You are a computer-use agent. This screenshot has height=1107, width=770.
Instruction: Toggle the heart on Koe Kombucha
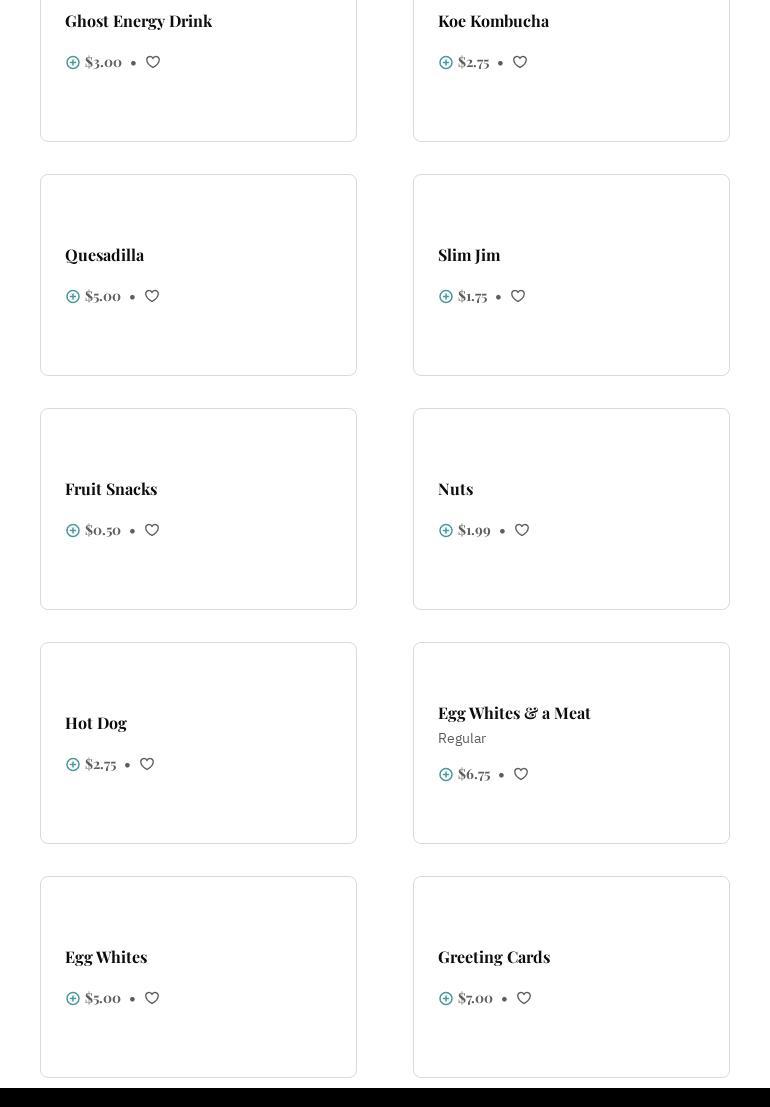click(520, 62)
